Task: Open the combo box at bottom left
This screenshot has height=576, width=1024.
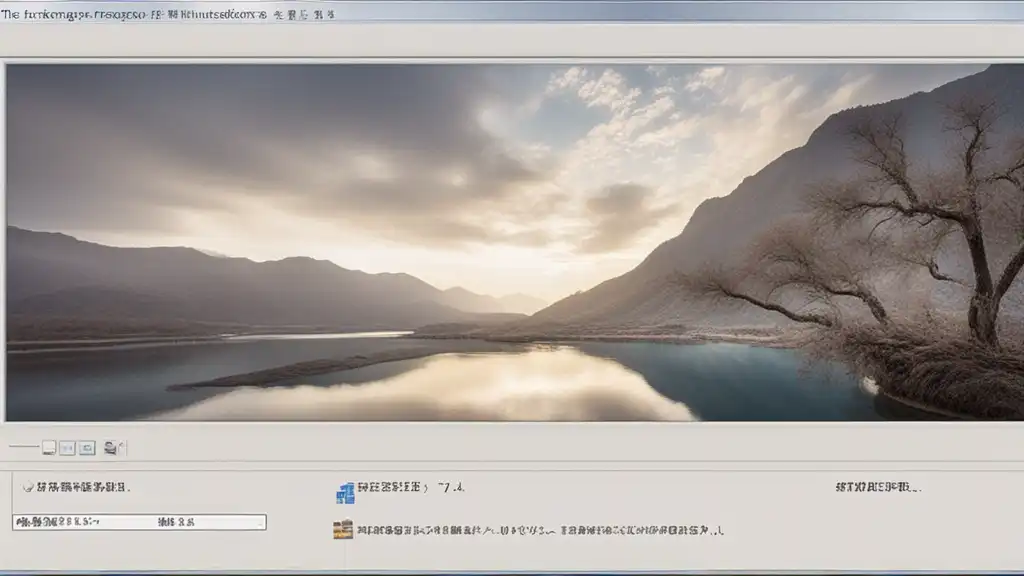Action: pyautogui.click(x=139, y=522)
